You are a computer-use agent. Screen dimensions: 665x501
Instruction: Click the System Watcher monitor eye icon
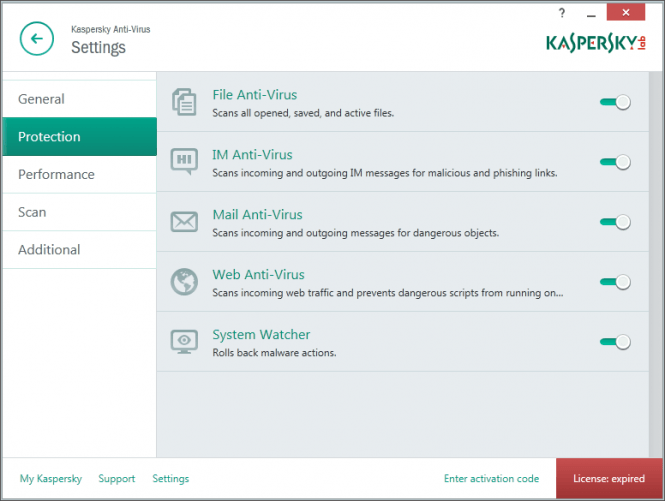(x=184, y=341)
